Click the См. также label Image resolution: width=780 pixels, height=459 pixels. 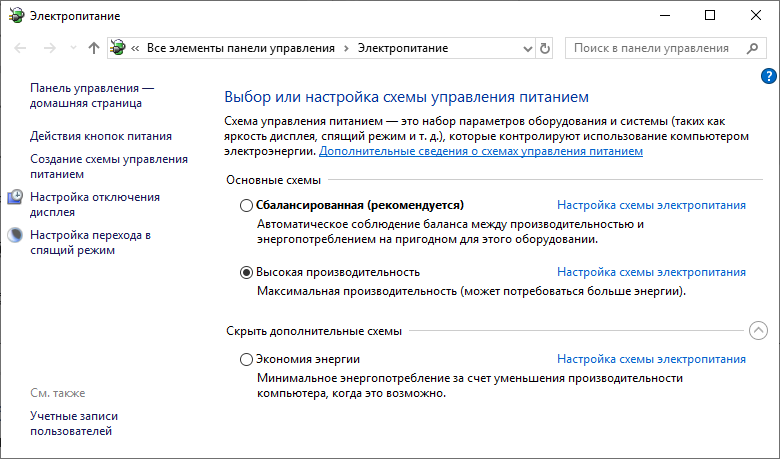tap(58, 393)
